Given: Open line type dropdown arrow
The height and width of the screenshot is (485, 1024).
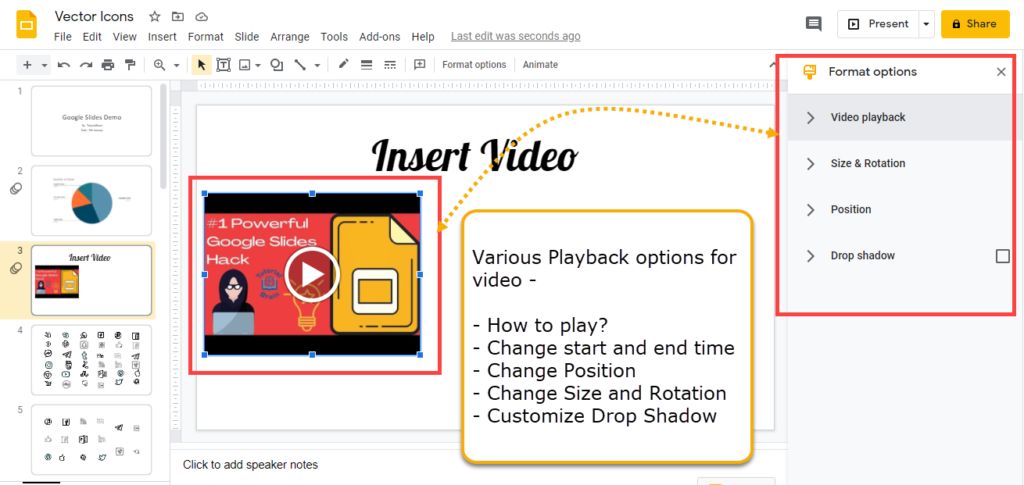Looking at the screenshot, I should coord(317,65).
